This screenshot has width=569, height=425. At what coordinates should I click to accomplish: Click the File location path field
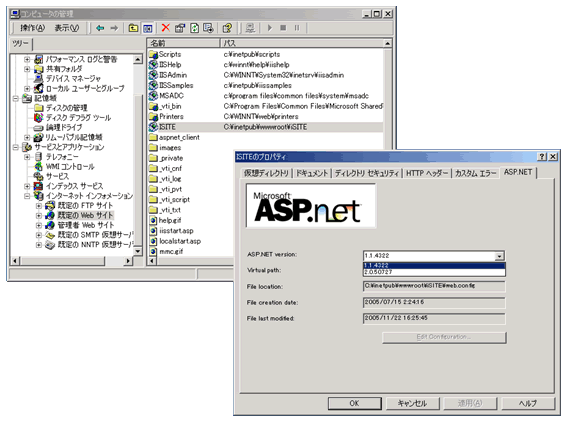[x=434, y=286]
